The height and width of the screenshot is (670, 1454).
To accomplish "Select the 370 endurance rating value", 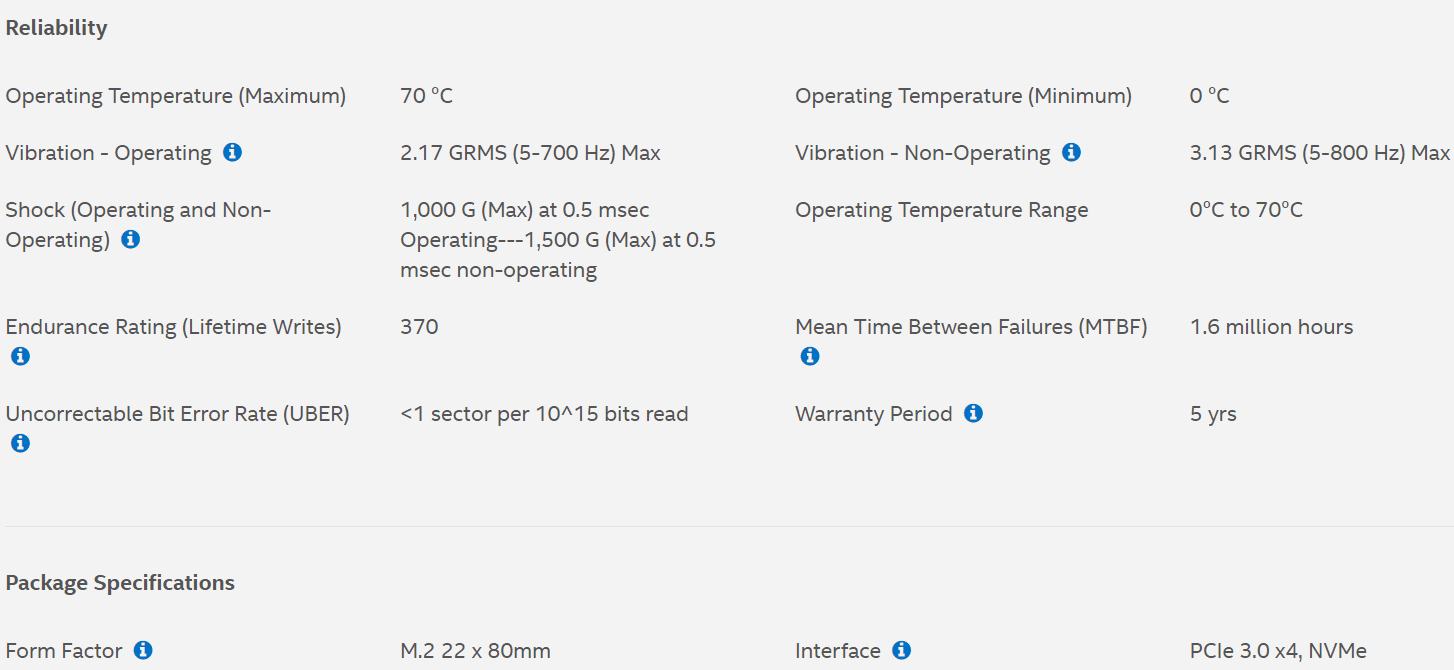I will click(x=419, y=327).
